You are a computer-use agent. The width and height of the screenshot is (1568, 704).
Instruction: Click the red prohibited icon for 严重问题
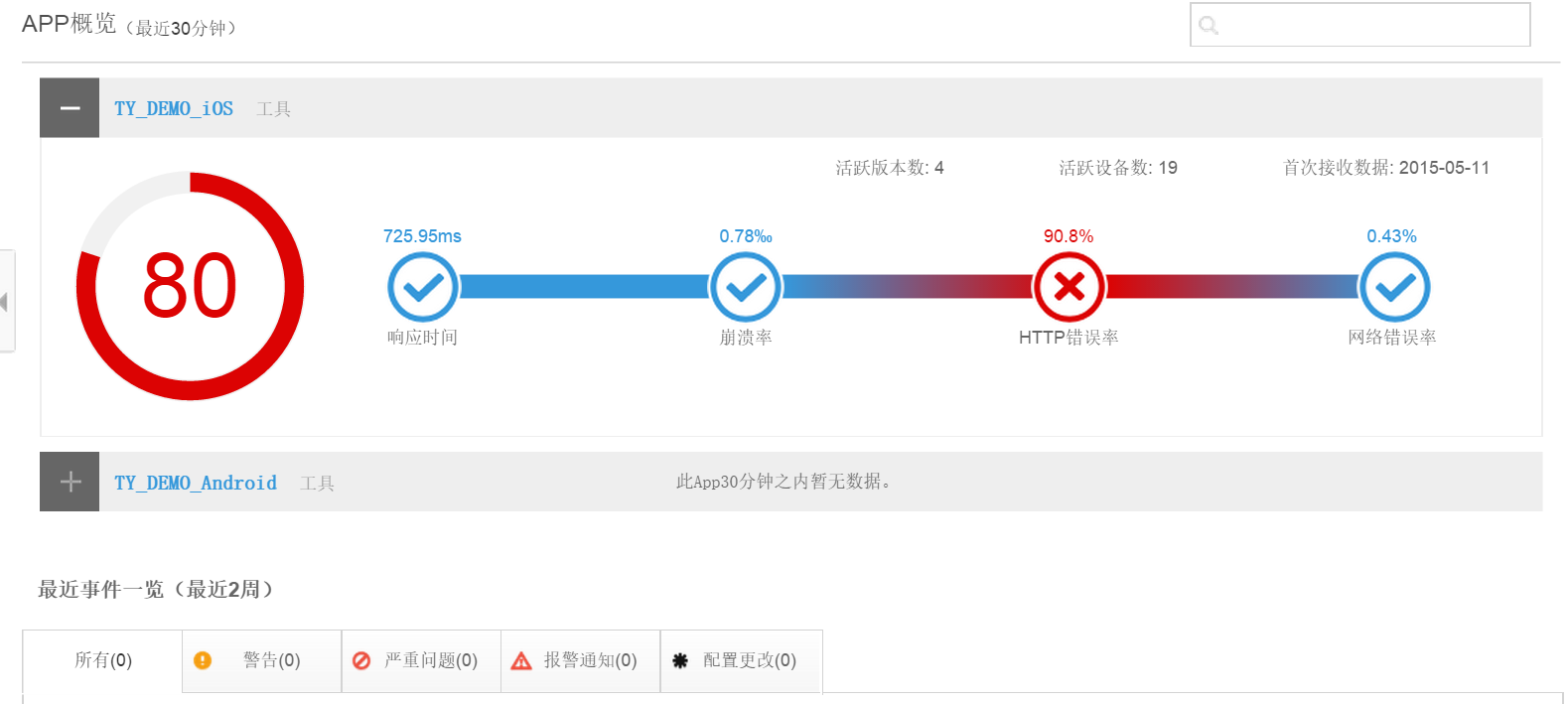[x=361, y=660]
